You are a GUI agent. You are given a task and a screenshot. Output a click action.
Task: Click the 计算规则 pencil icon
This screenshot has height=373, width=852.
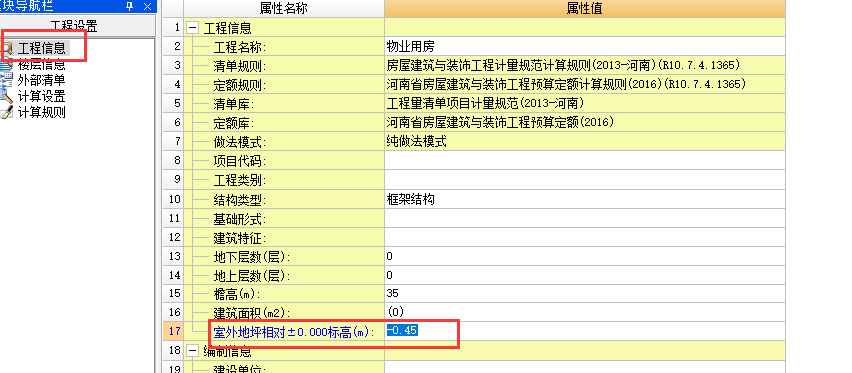point(7,112)
